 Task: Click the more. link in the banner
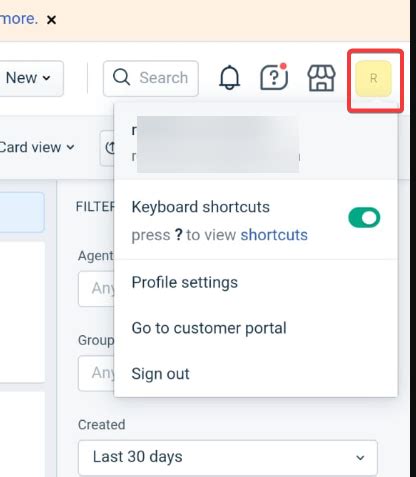click(19, 19)
